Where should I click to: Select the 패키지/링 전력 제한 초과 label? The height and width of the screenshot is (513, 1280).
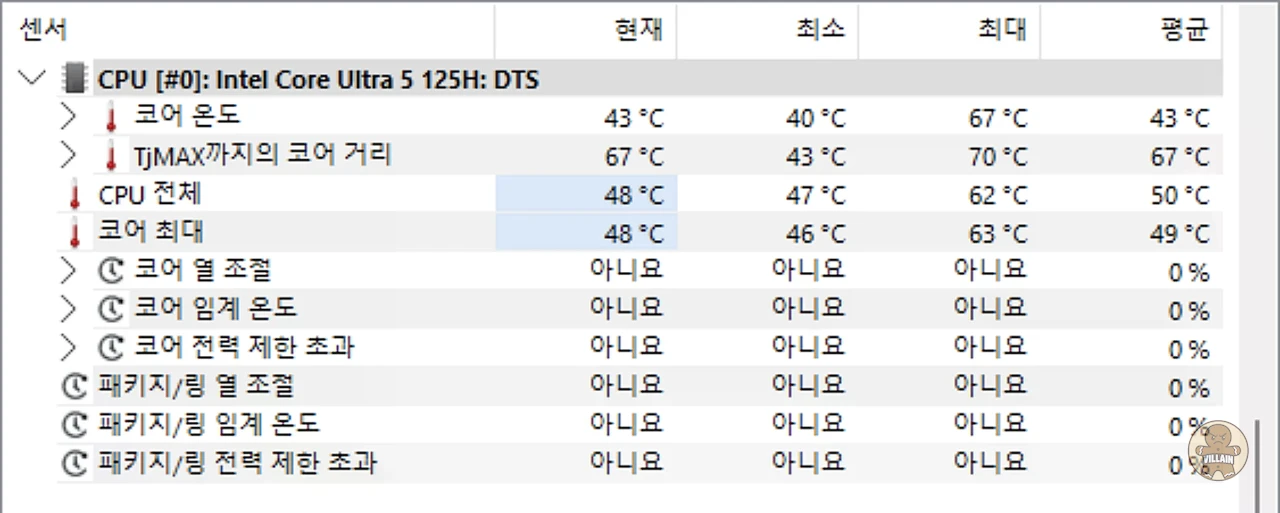[237, 462]
